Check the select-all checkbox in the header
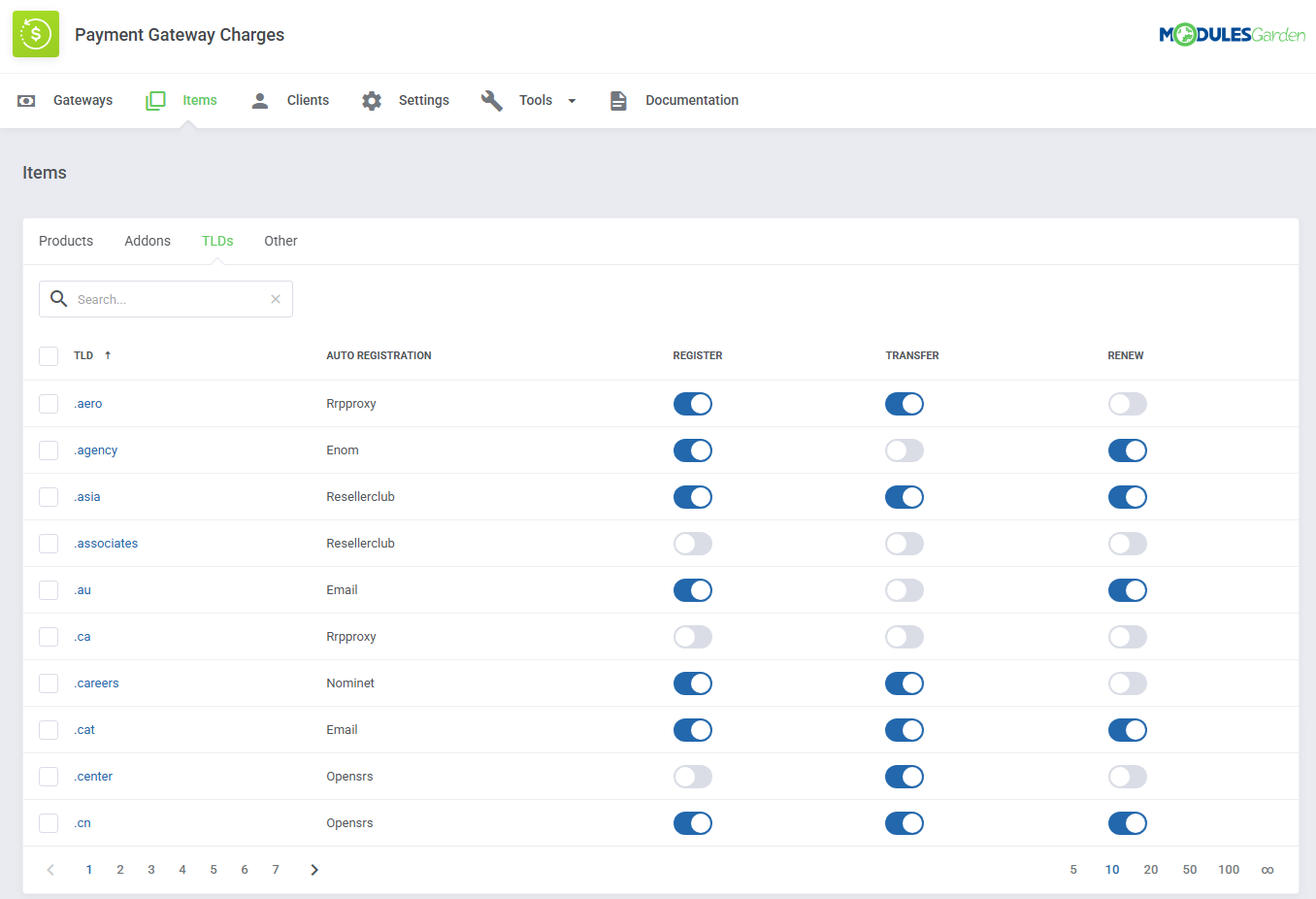 (x=49, y=355)
